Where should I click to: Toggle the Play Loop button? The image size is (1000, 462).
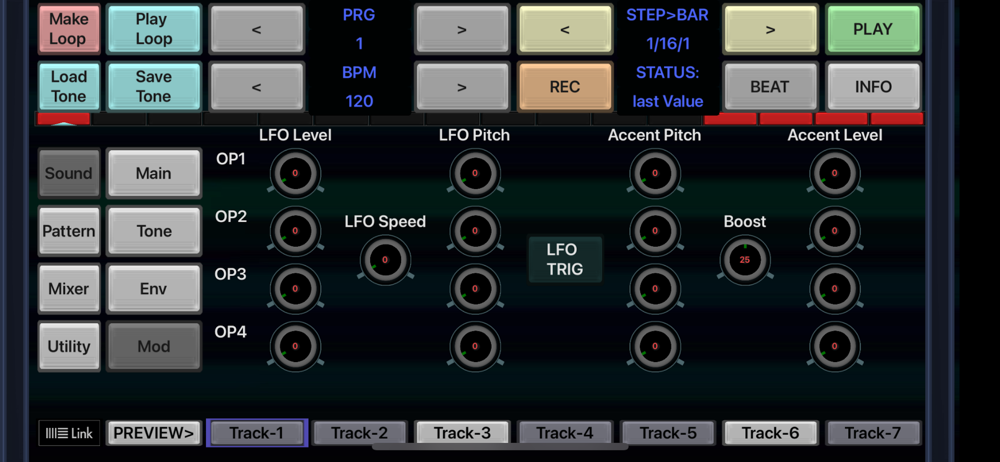click(x=154, y=29)
